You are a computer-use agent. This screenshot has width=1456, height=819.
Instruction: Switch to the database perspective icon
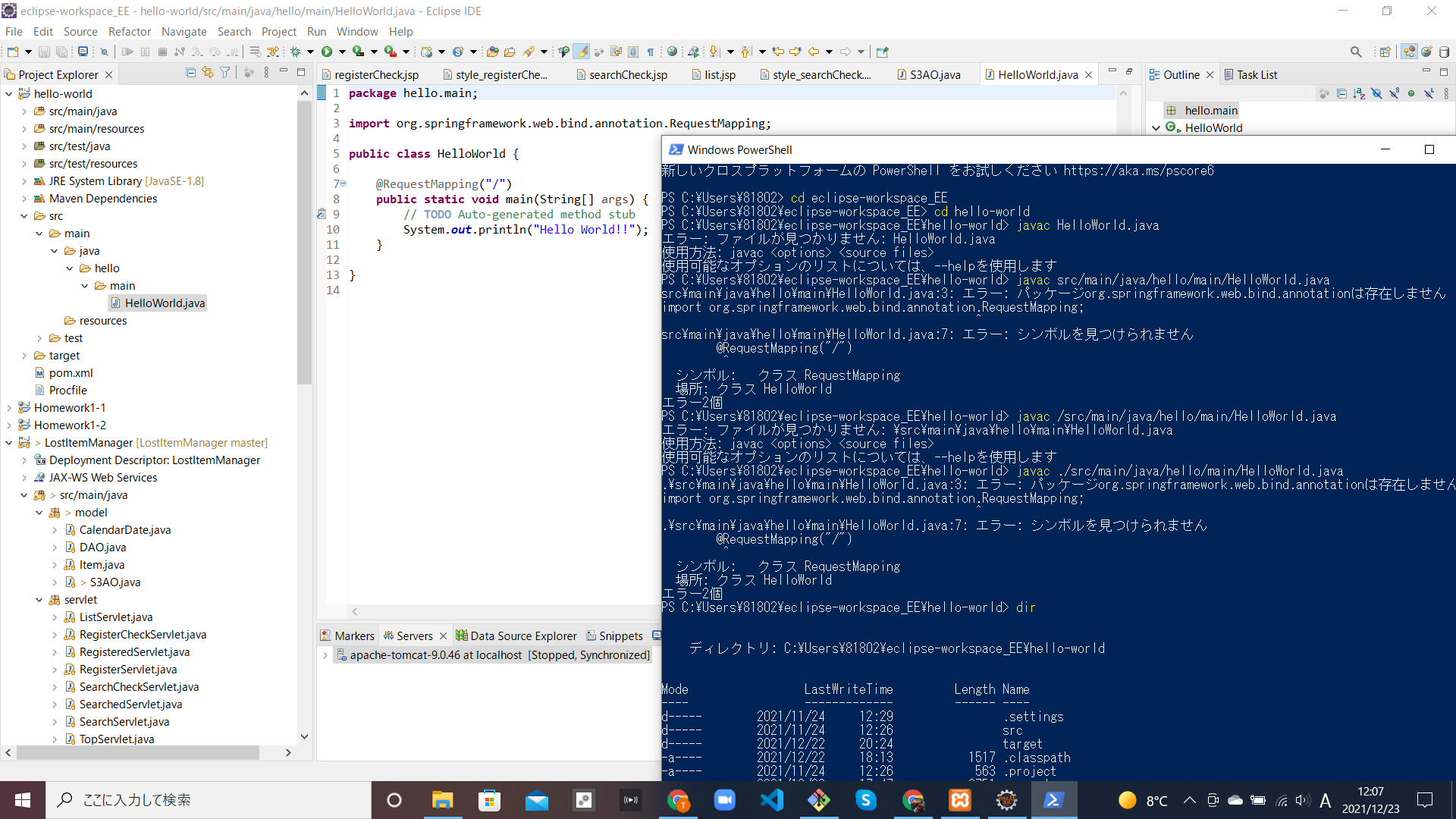1444,52
